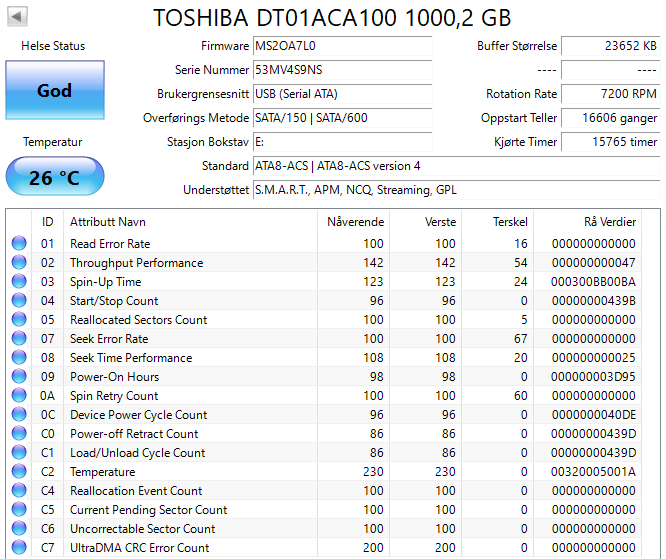Click status icon for Read Error Rate
This screenshot has width=666, height=559.
19,244
